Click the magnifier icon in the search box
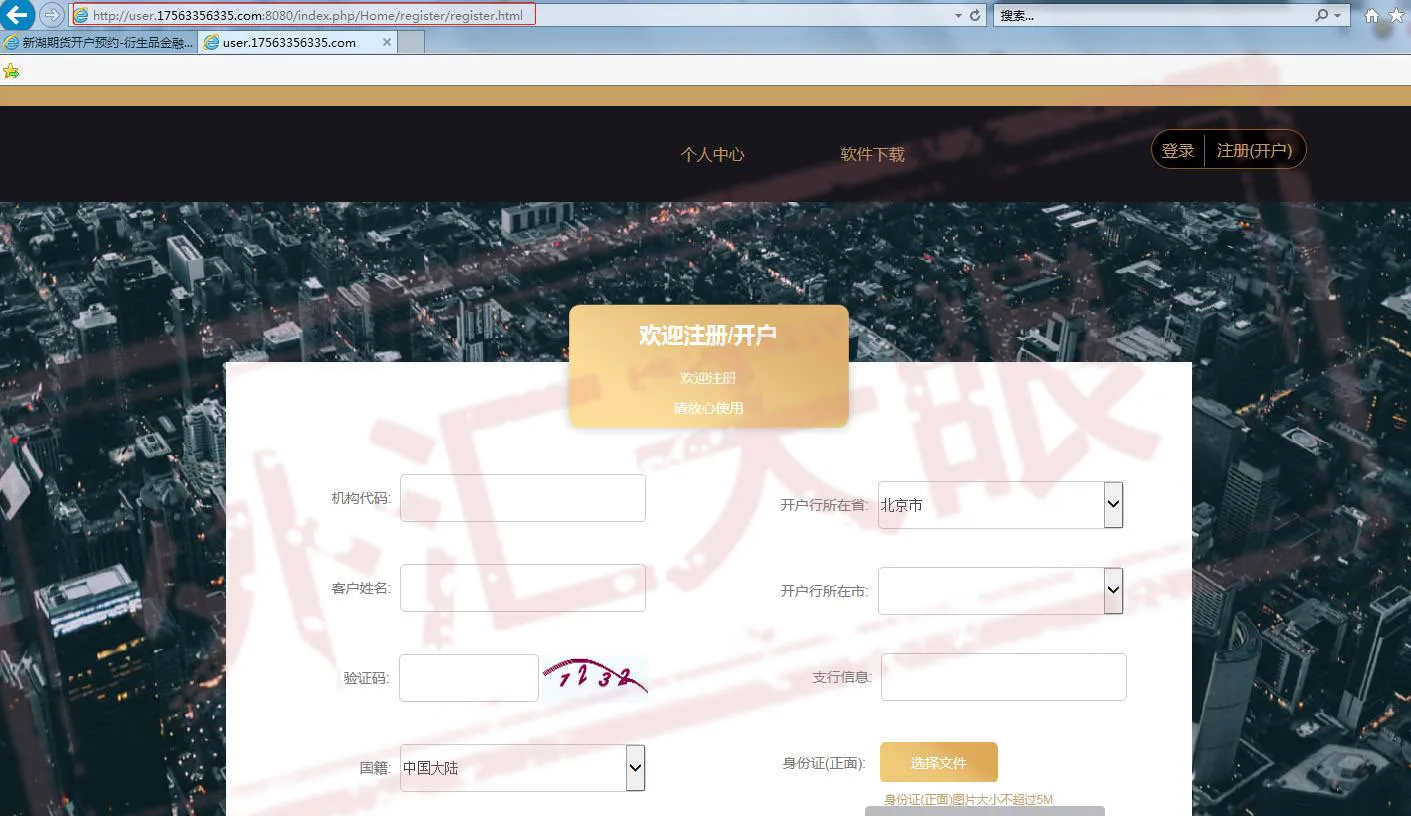This screenshot has width=1411, height=816. point(1322,15)
